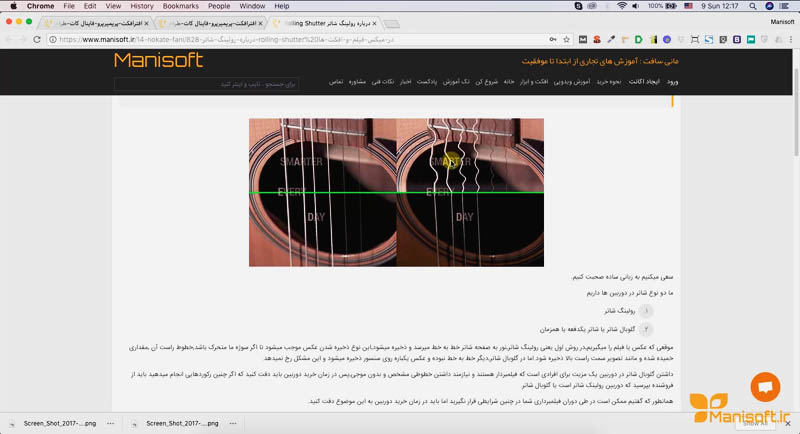Open the orange chat bubble widget
Image resolution: width=800 pixels, height=434 pixels.
(x=765, y=387)
